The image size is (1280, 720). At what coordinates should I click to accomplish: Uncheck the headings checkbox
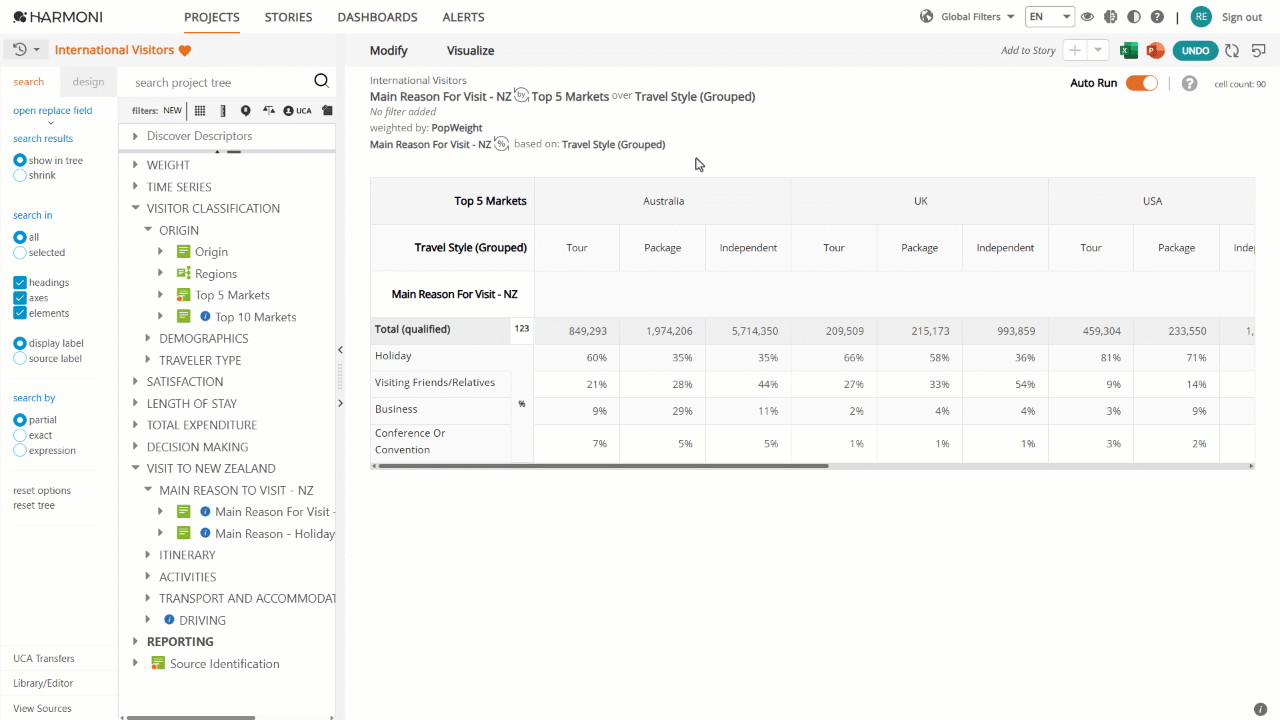click(x=20, y=283)
